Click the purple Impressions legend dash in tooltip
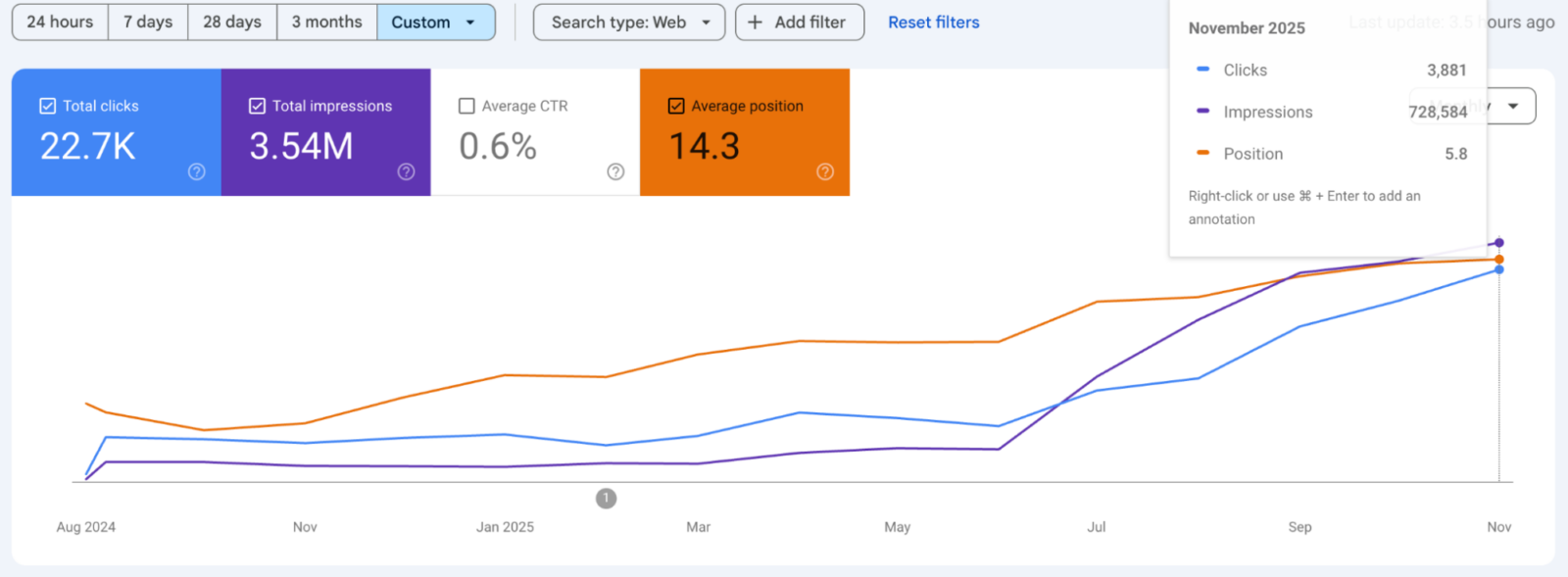This screenshot has height=577, width=1568. tap(1202, 111)
